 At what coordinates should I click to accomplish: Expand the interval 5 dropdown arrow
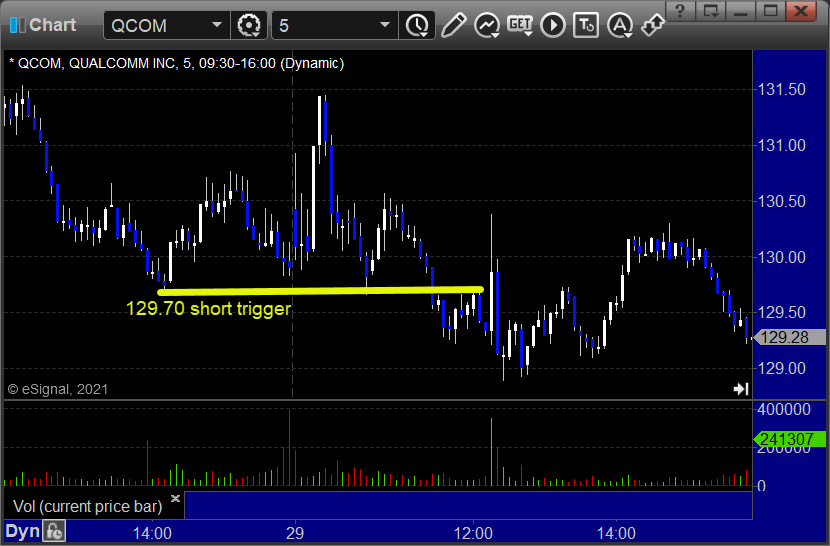[385, 25]
